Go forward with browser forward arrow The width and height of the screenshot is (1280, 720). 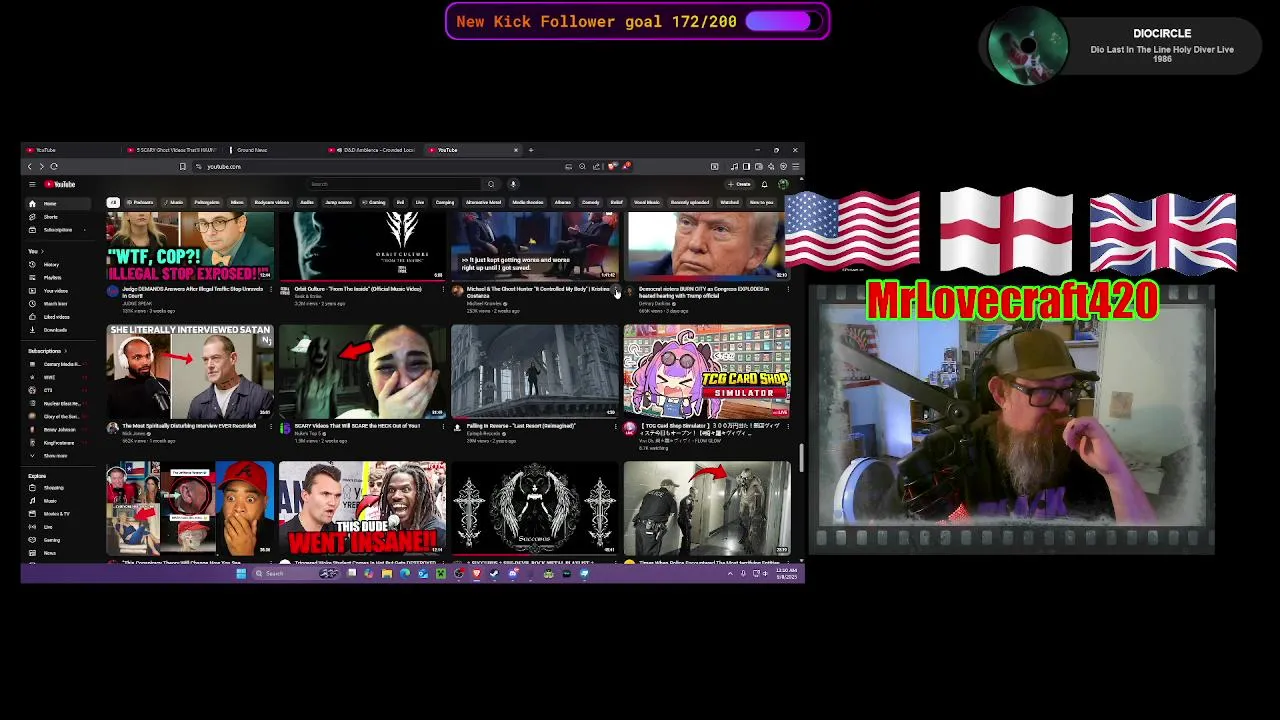coord(42,166)
